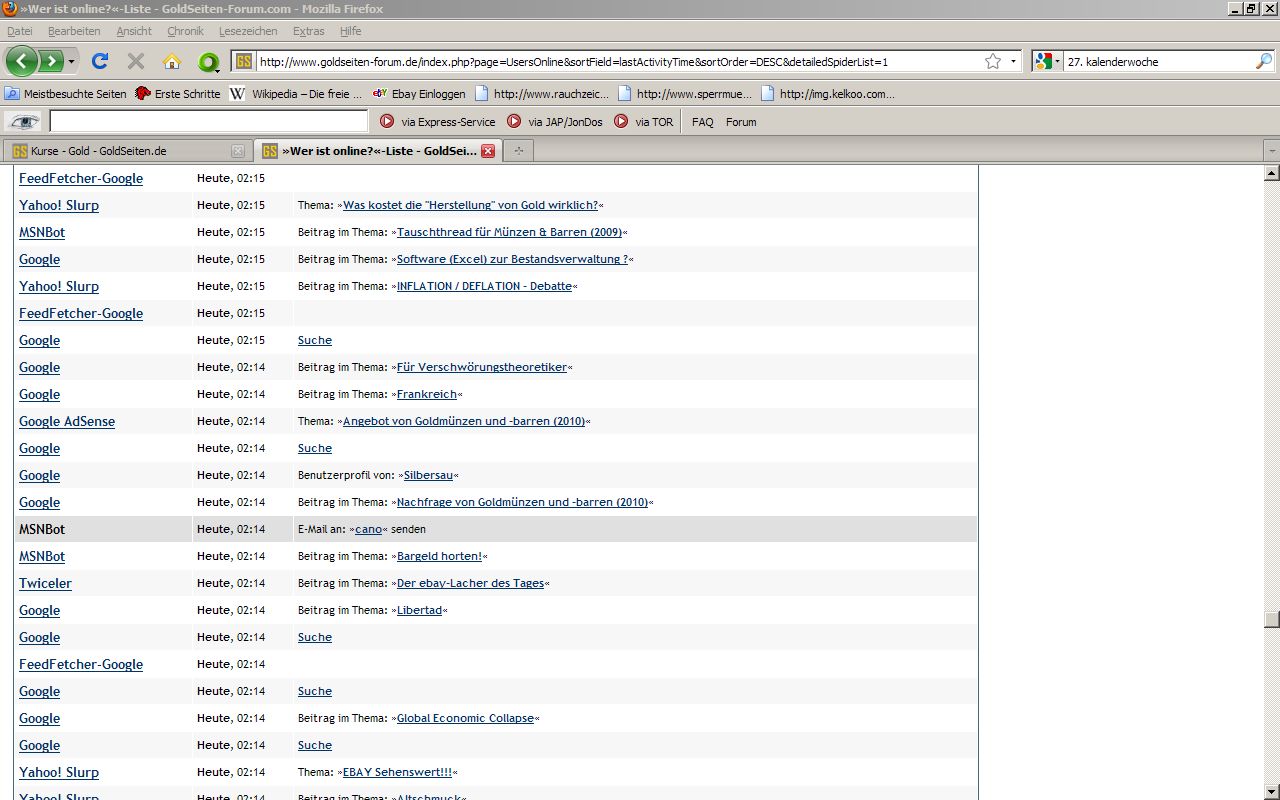The image size is (1280, 800).
Task: Open the Ansicht menu
Action: [134, 31]
